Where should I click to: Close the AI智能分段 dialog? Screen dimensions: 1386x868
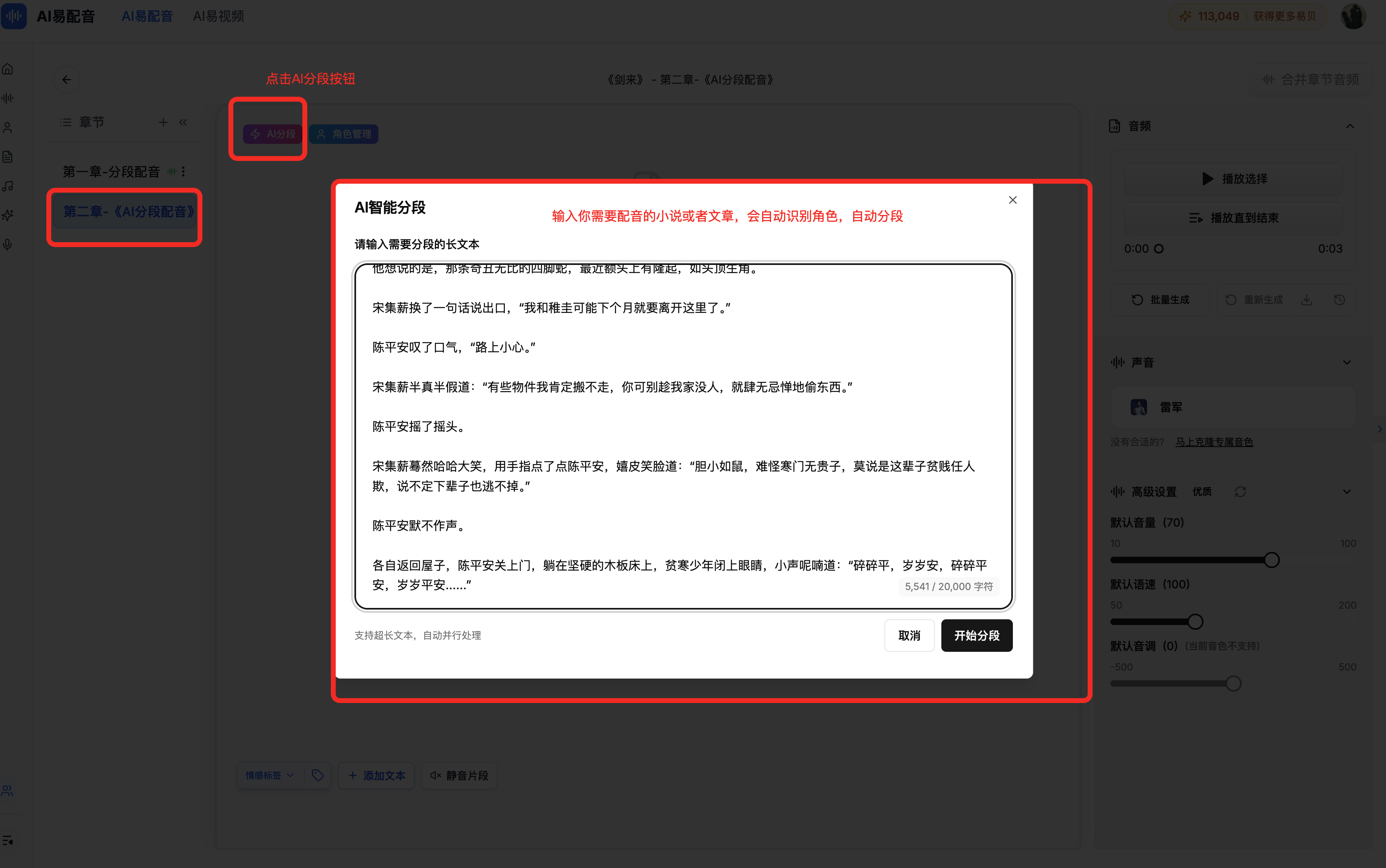click(1013, 200)
